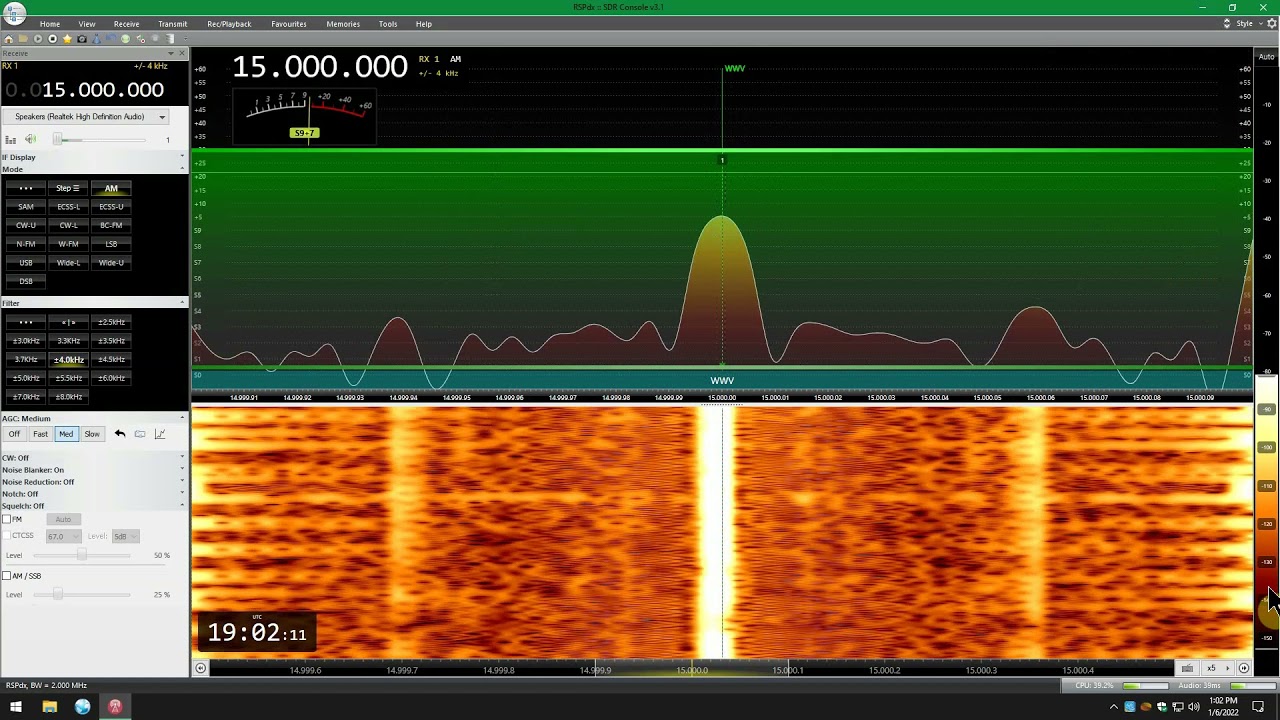
Task: Enable the AM / SSB squelch checkbox
Action: [x=7, y=576]
